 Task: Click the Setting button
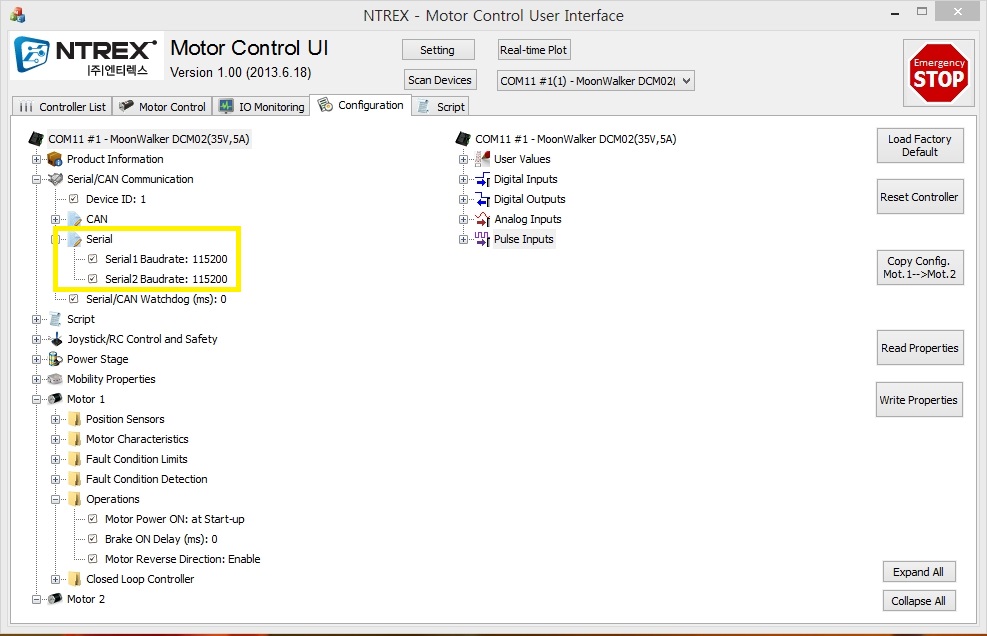438,50
